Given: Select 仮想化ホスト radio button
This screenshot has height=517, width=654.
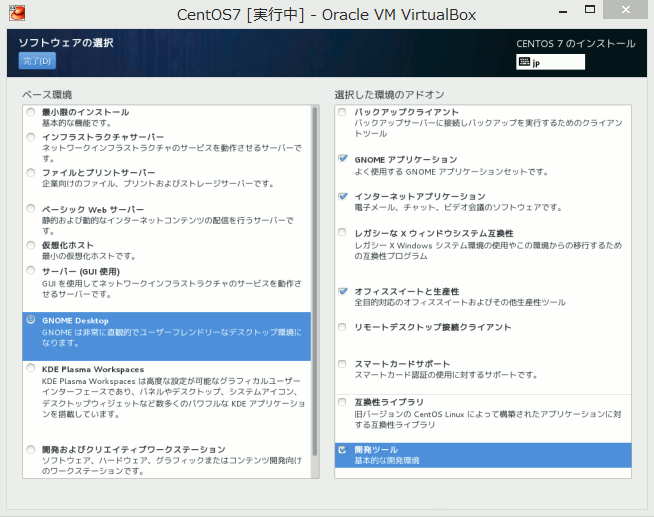Looking at the screenshot, I should 32,245.
